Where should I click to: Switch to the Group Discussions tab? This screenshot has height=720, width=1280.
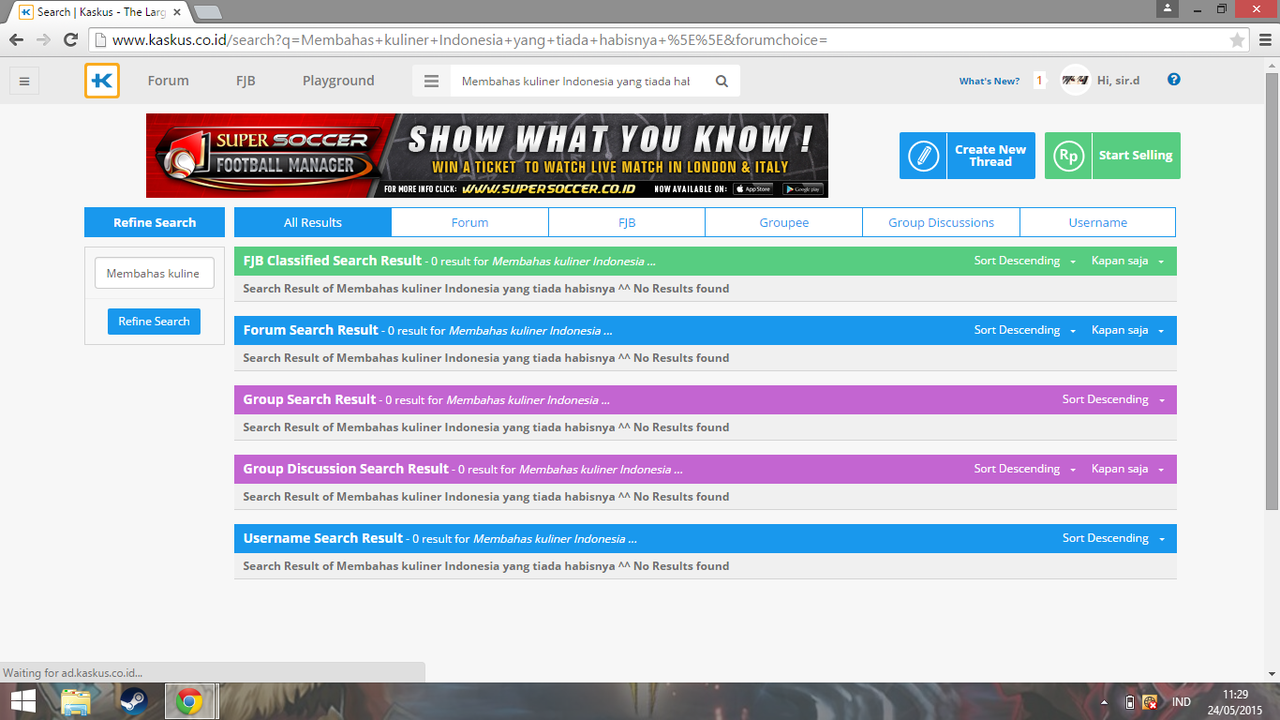point(941,222)
